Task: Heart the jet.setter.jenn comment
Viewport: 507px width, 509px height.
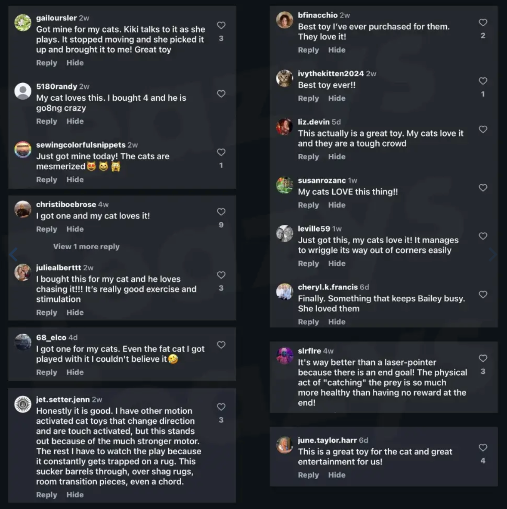Action: 221,407
